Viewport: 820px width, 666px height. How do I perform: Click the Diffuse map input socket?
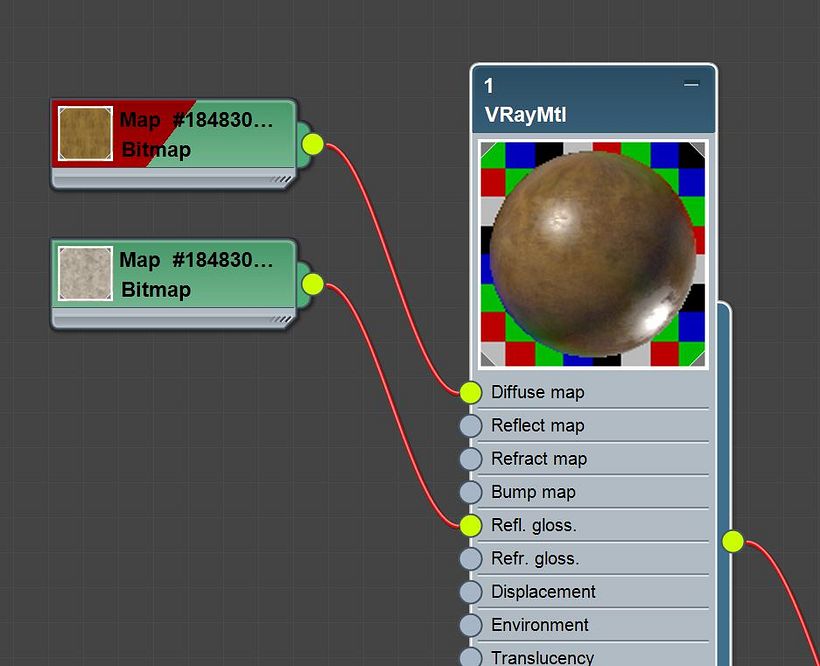pyautogui.click(x=471, y=393)
